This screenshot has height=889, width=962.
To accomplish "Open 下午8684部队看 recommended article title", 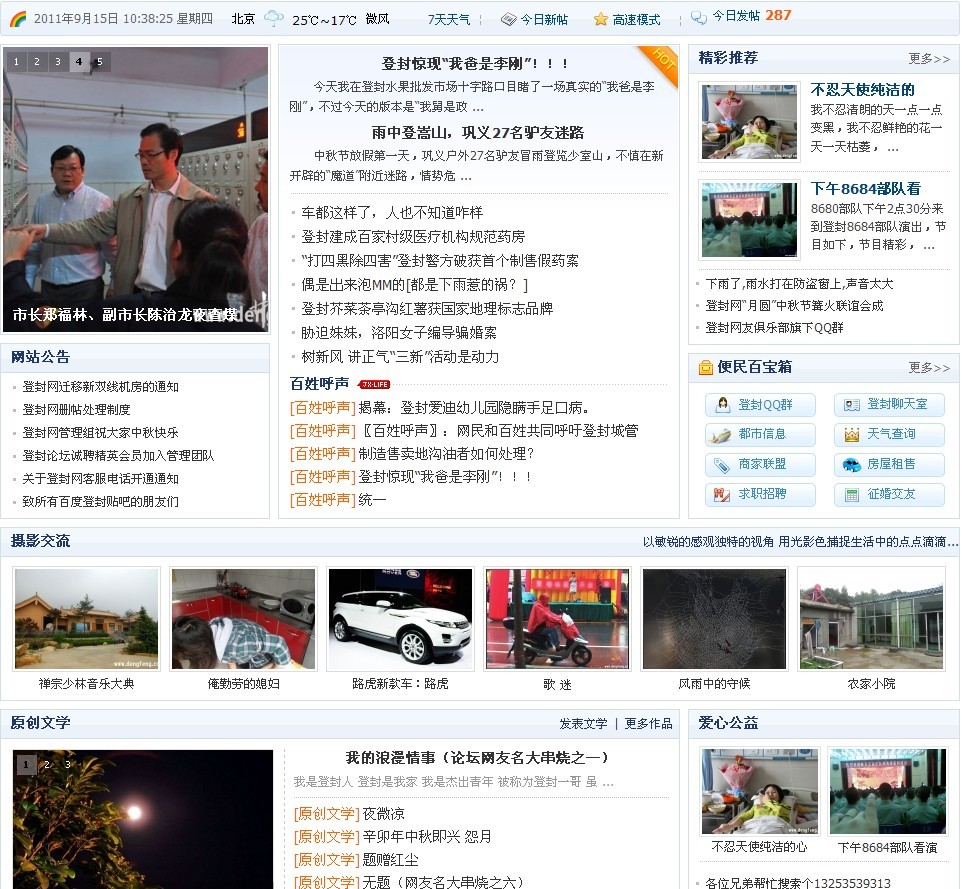I will click(x=866, y=189).
